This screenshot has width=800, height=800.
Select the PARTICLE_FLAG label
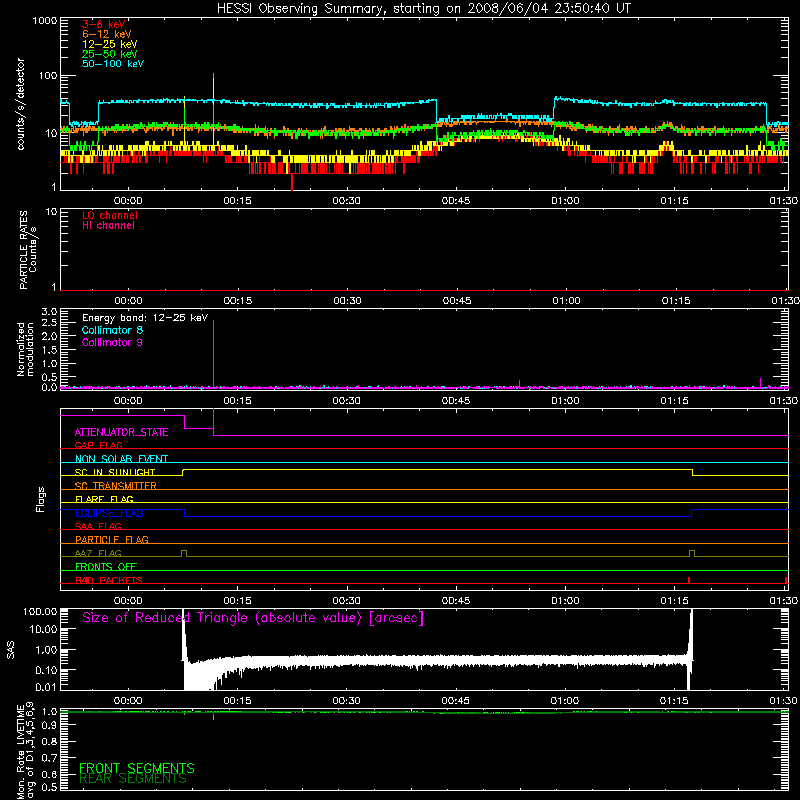[x=112, y=539]
